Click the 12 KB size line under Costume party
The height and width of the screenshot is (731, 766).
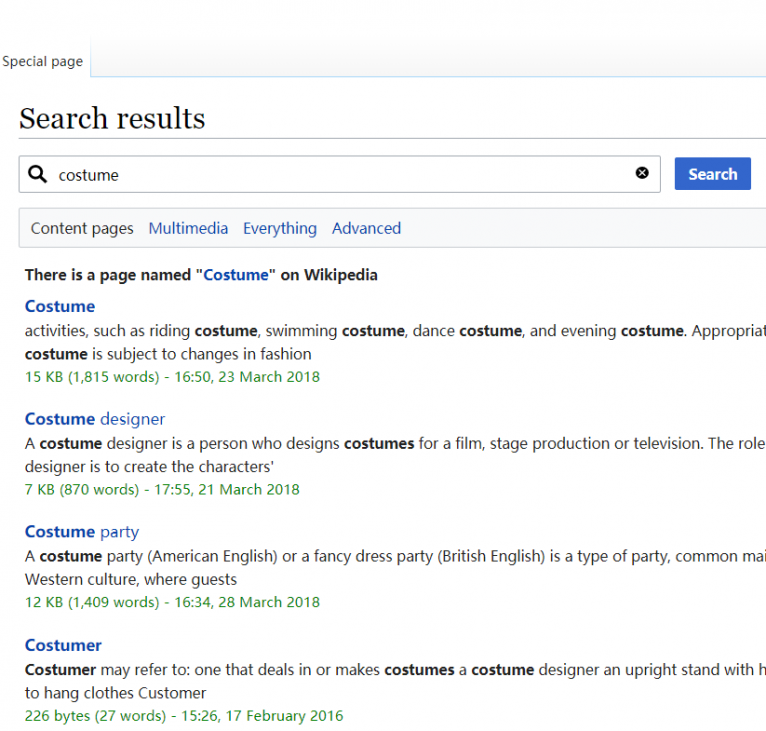pos(172,603)
